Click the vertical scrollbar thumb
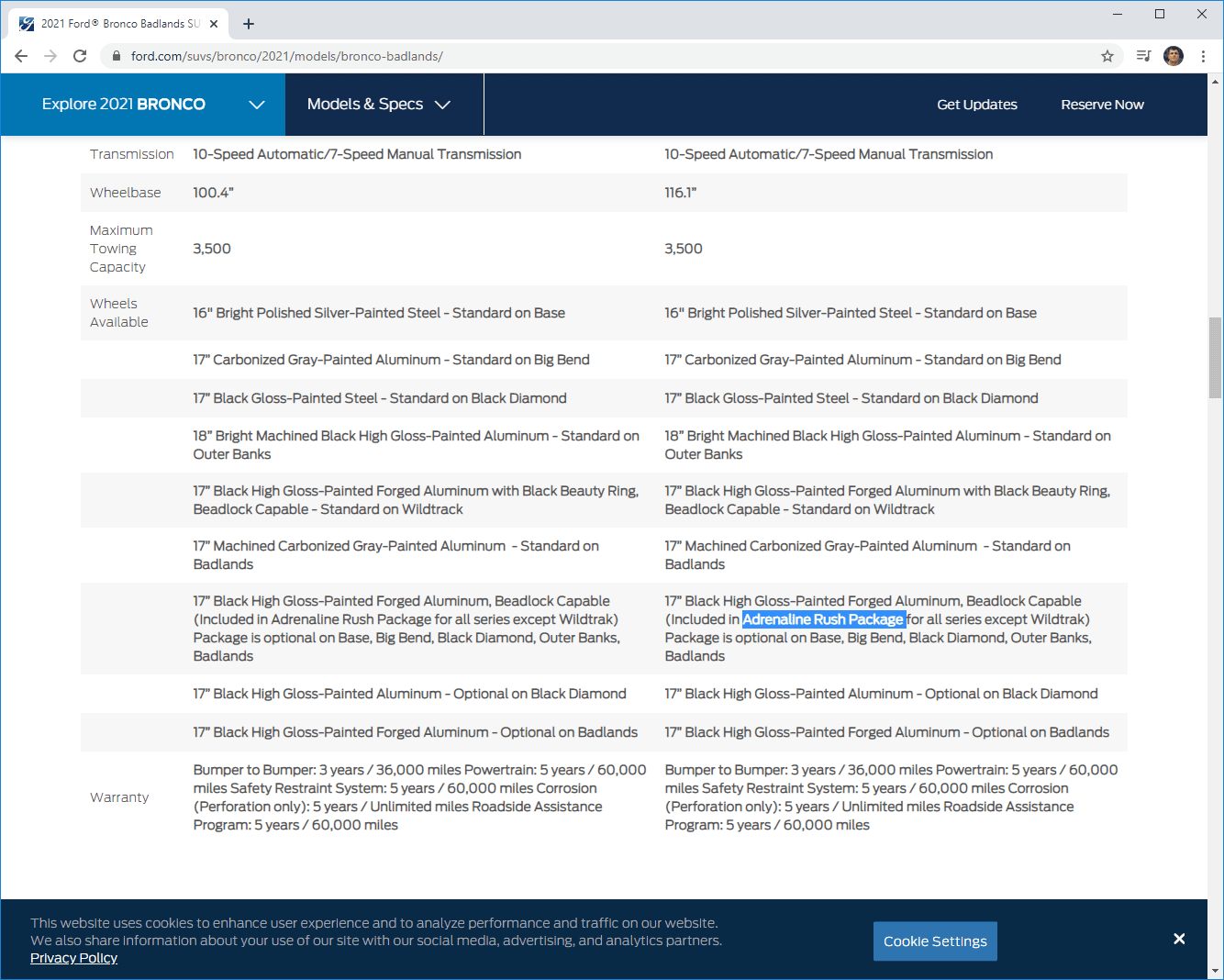1224x980 pixels. tap(1215, 358)
